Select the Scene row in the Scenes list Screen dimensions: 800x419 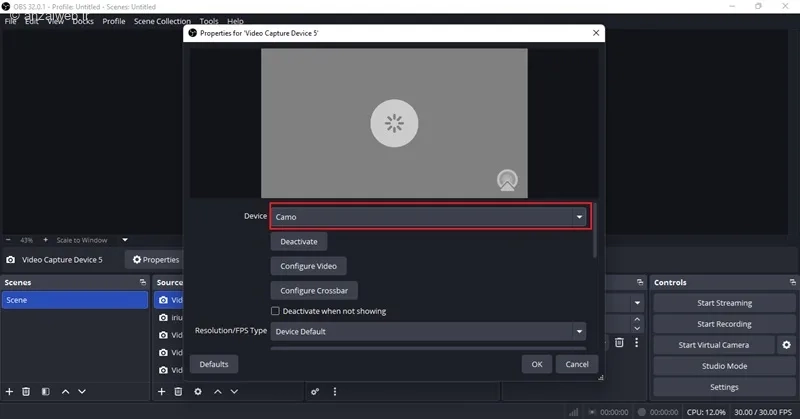pyautogui.click(x=74, y=300)
